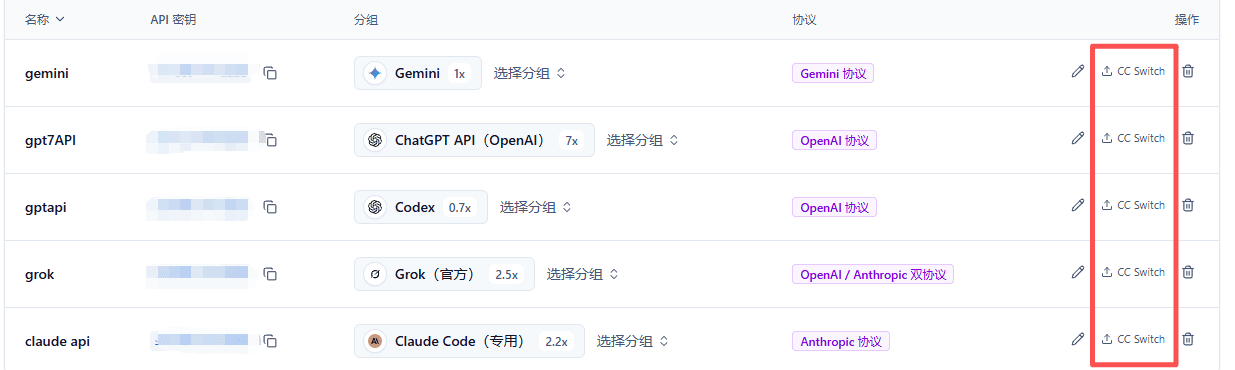Click the 操作 column header
This screenshot has height=370, width=1235.
tap(1186, 20)
